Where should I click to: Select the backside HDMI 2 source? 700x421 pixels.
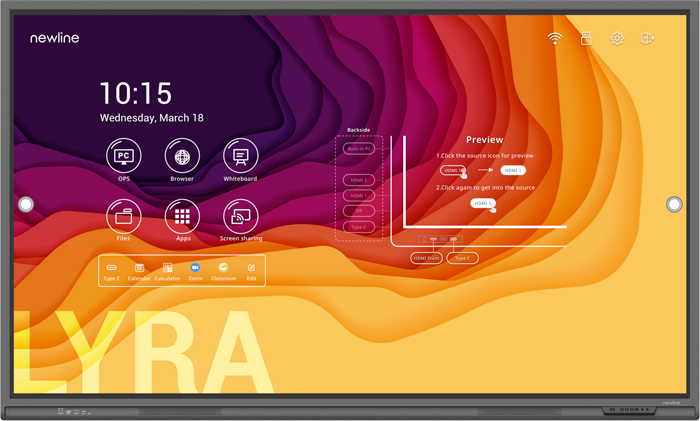pyautogui.click(x=358, y=180)
